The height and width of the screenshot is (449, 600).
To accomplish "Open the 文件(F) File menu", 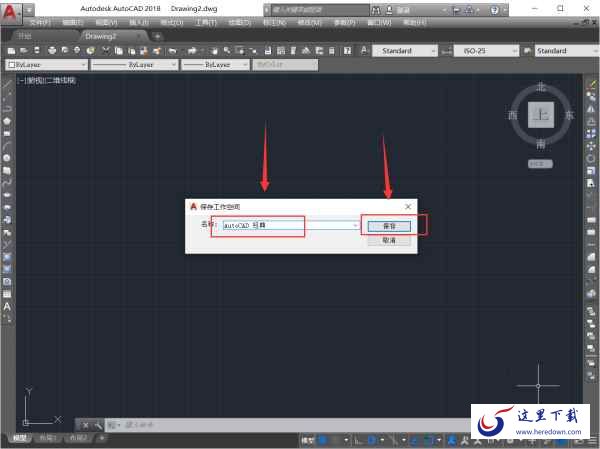I will click(40, 22).
